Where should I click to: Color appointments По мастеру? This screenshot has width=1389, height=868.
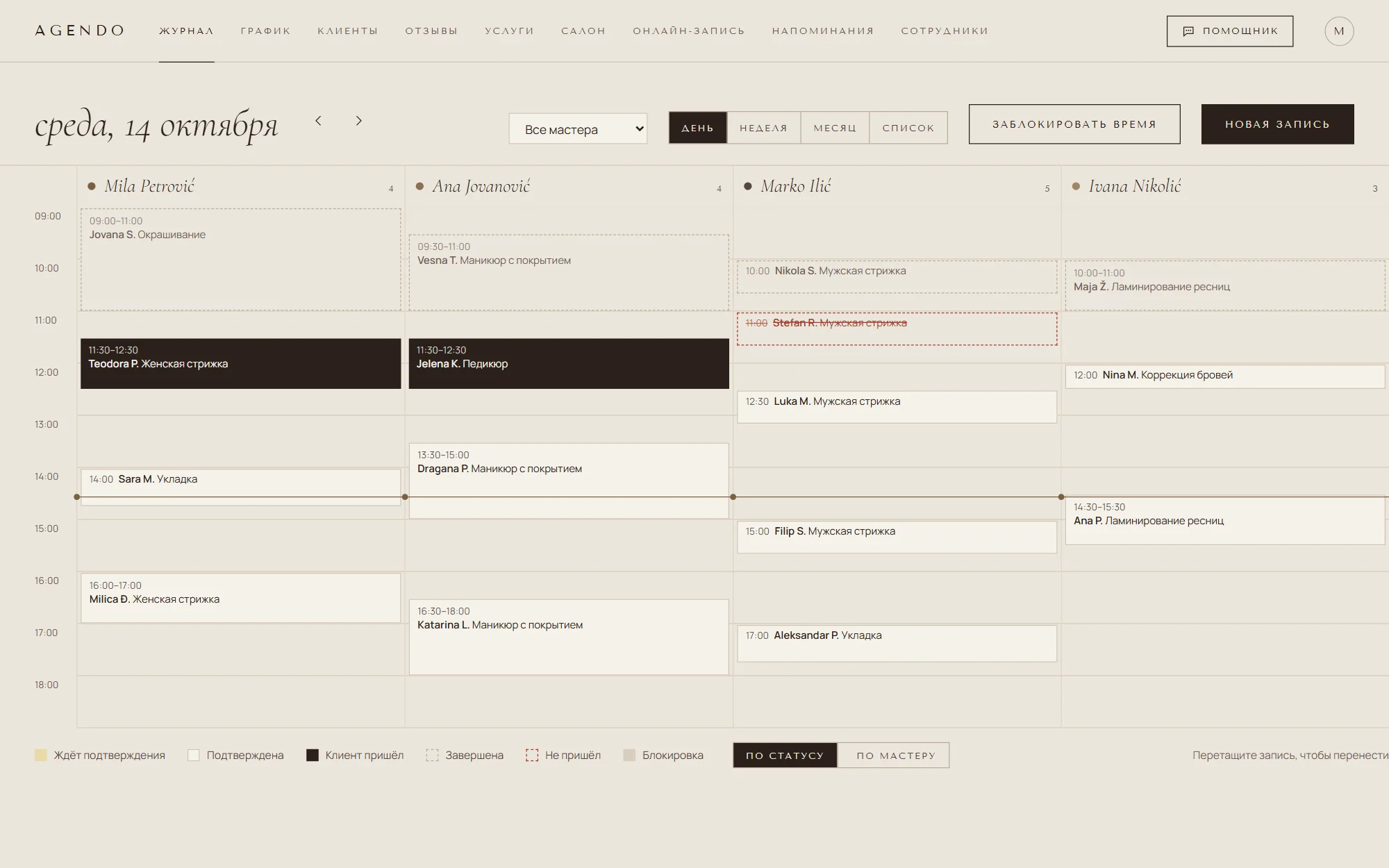894,756
